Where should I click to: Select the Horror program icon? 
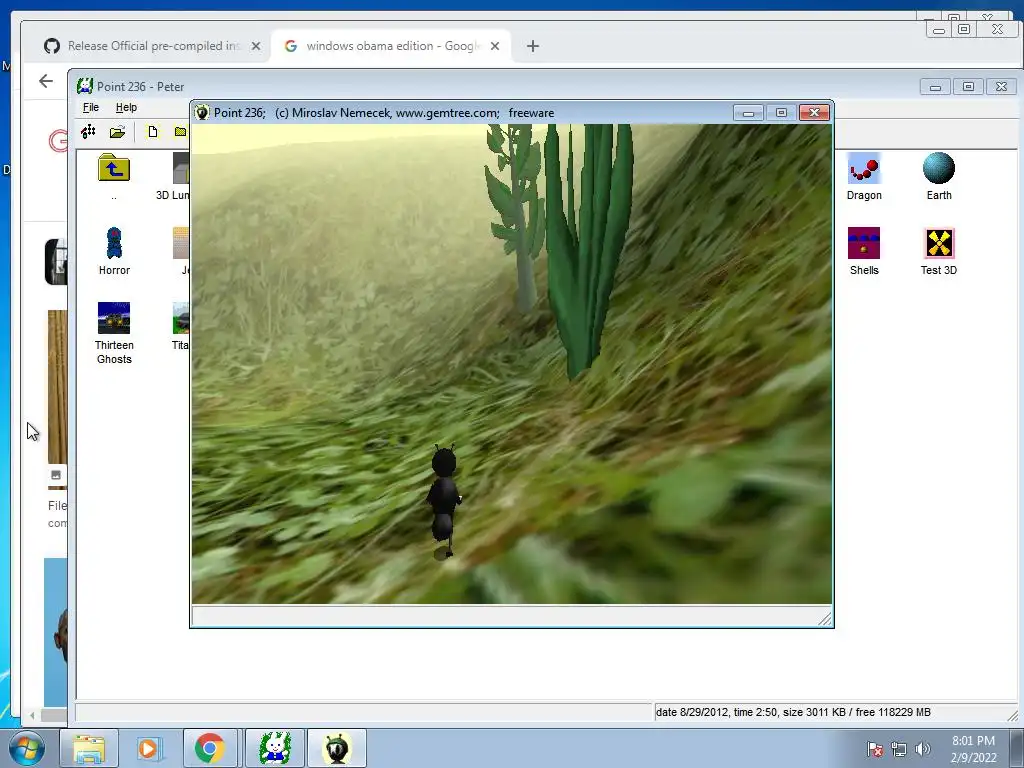coord(114,244)
